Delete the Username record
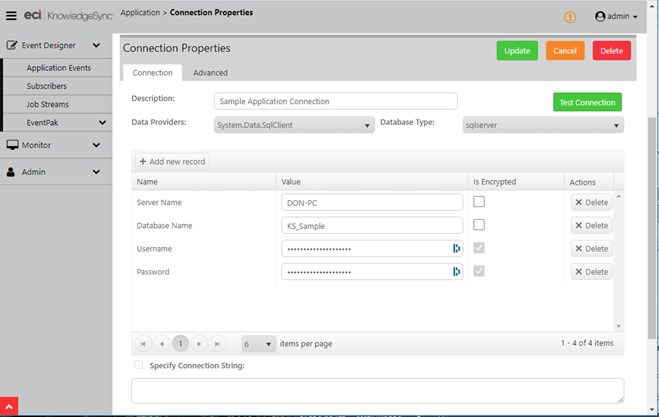This screenshot has height=417, width=659. tap(591, 248)
